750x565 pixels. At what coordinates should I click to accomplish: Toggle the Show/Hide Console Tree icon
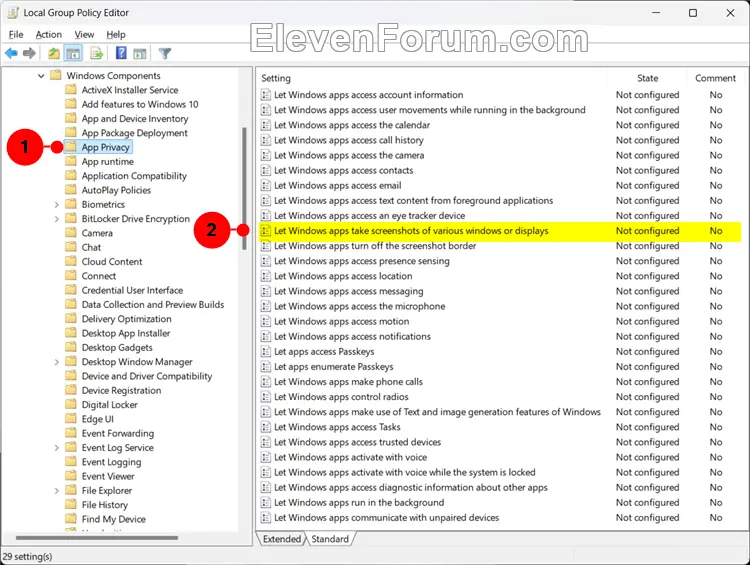pos(73,54)
